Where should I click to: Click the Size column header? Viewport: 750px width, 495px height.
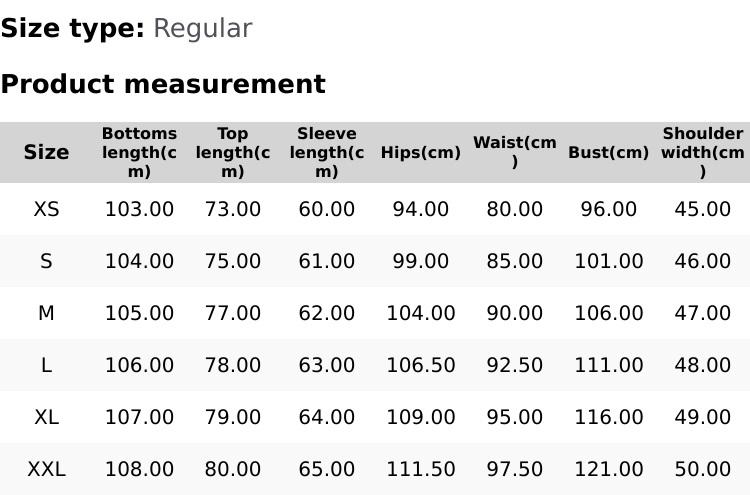(46, 152)
